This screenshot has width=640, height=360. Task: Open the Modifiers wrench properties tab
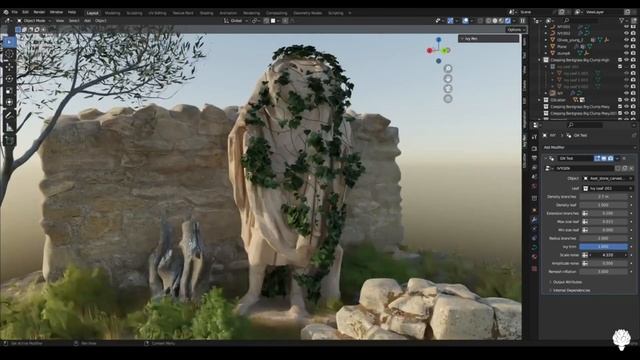click(x=534, y=220)
